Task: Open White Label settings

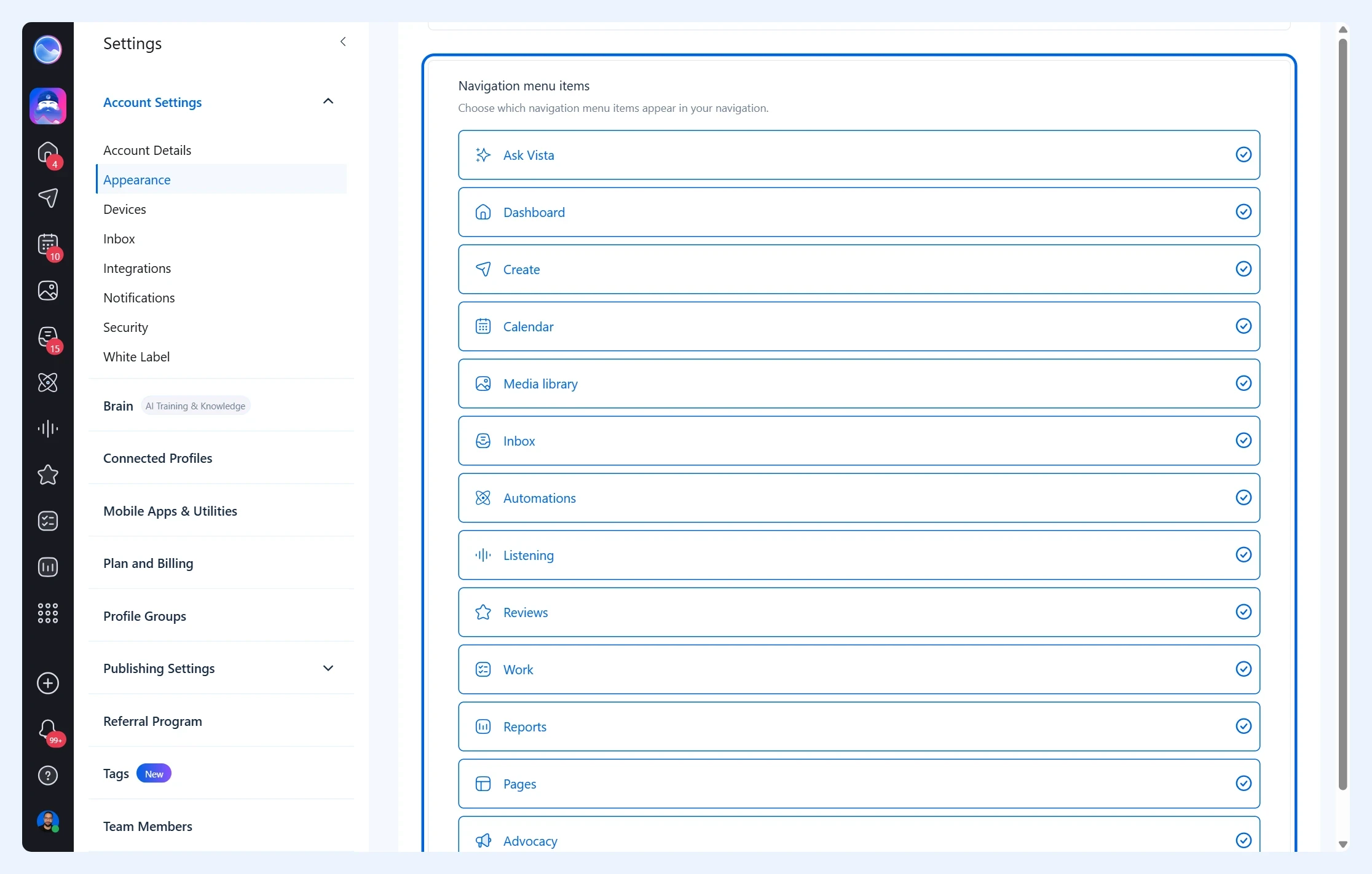Action: (x=136, y=356)
